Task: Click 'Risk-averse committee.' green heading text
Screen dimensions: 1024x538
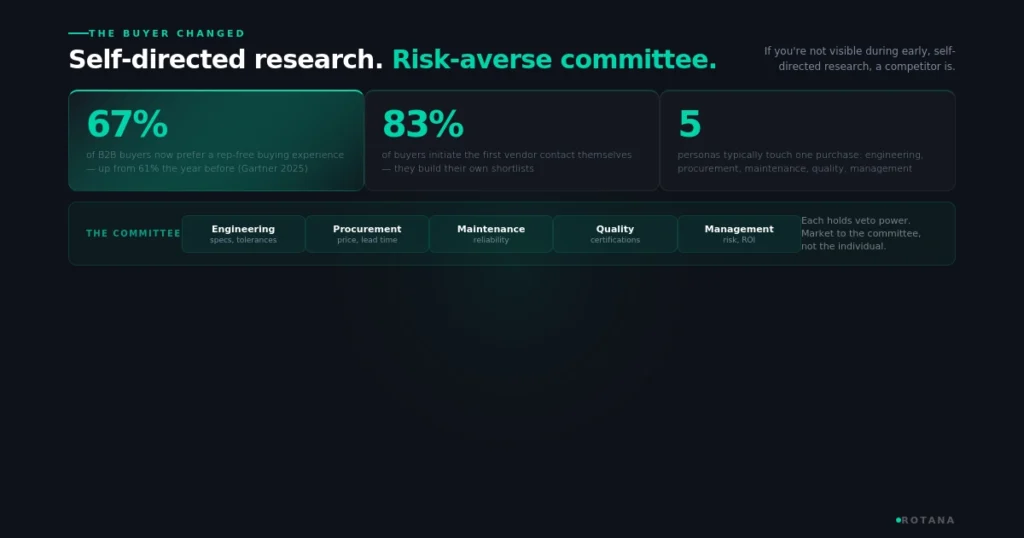Action: click(554, 59)
